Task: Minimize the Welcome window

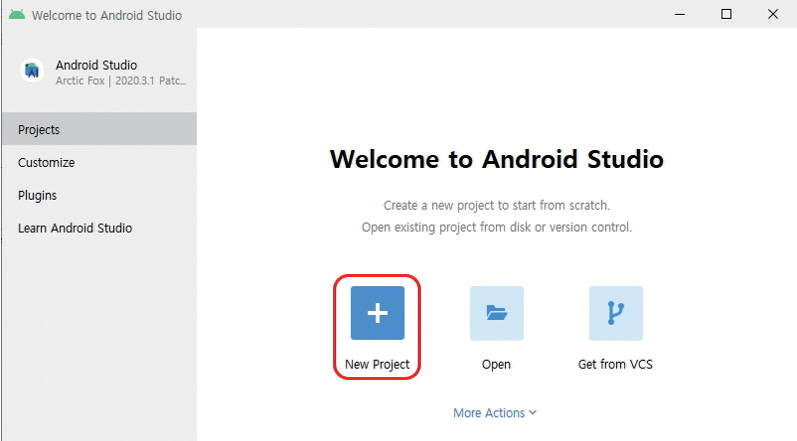Action: [x=680, y=14]
